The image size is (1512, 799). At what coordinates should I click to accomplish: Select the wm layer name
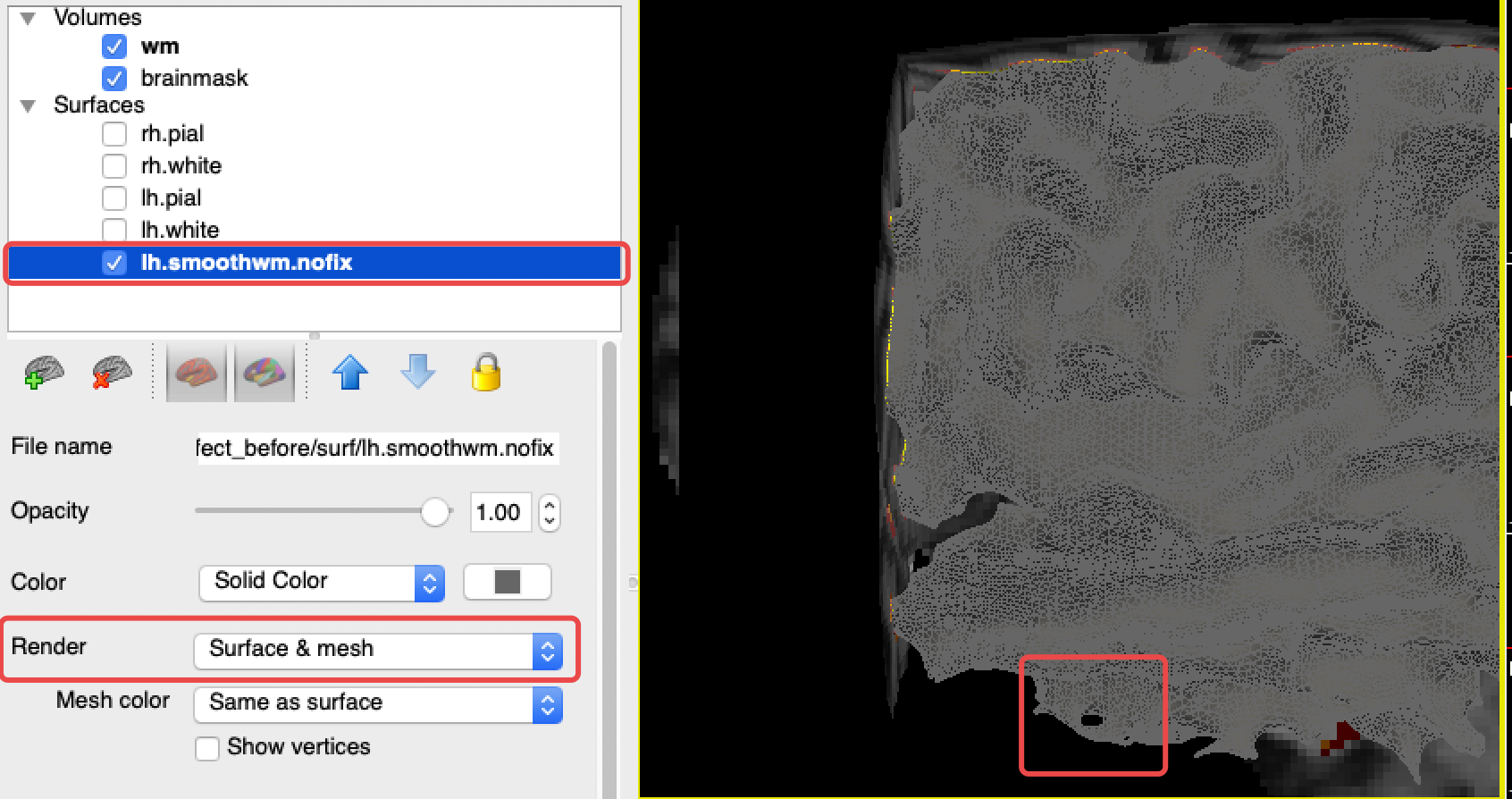pos(160,46)
